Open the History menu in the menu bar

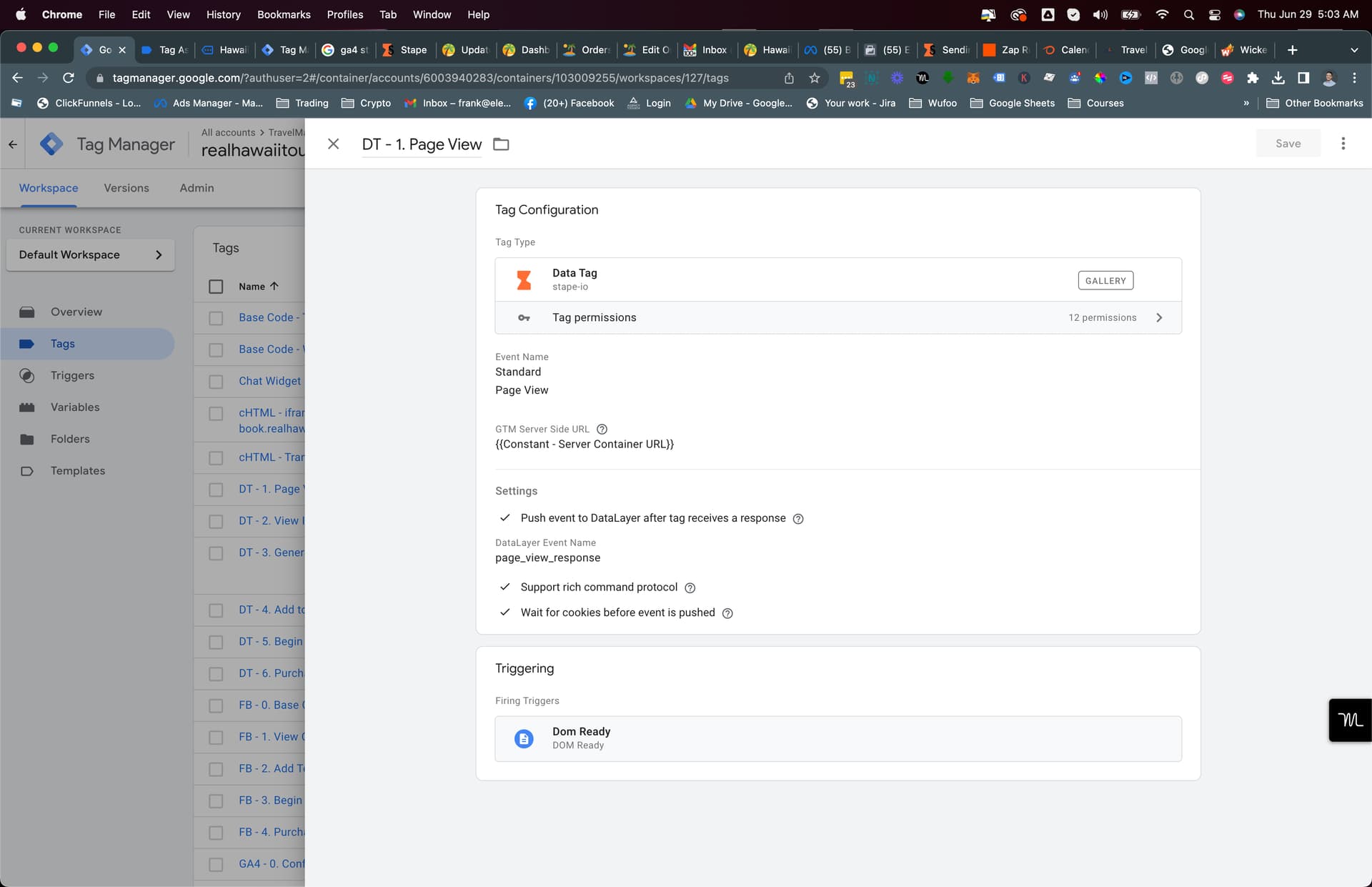coord(223,14)
